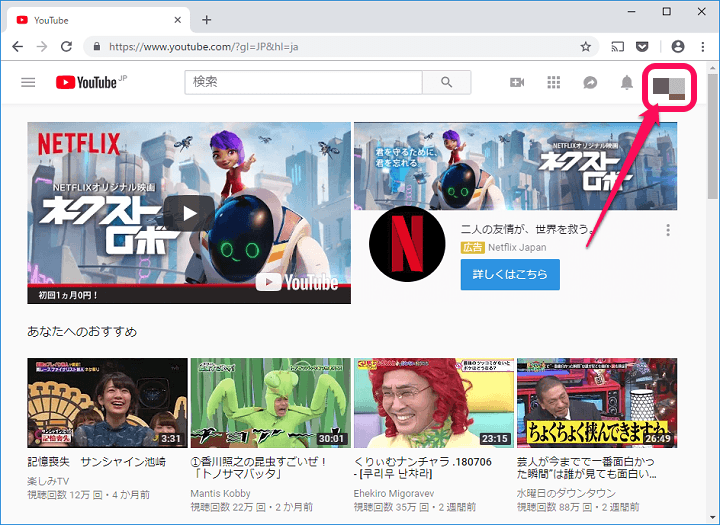Open the YouTube apps grid
Image resolution: width=720 pixels, height=525 pixels.
pyautogui.click(x=554, y=82)
